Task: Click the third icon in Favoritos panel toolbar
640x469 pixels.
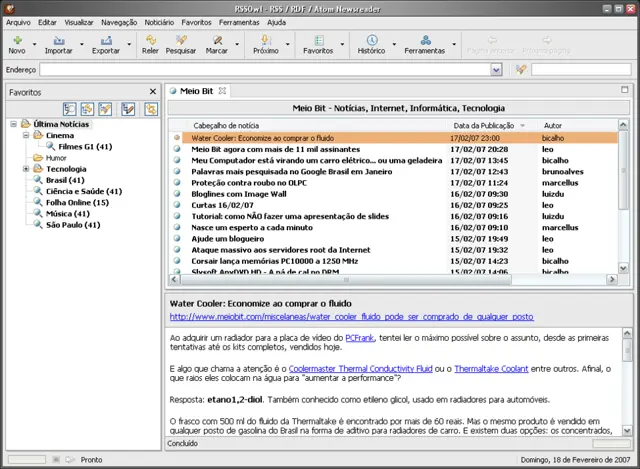Action: (x=105, y=109)
